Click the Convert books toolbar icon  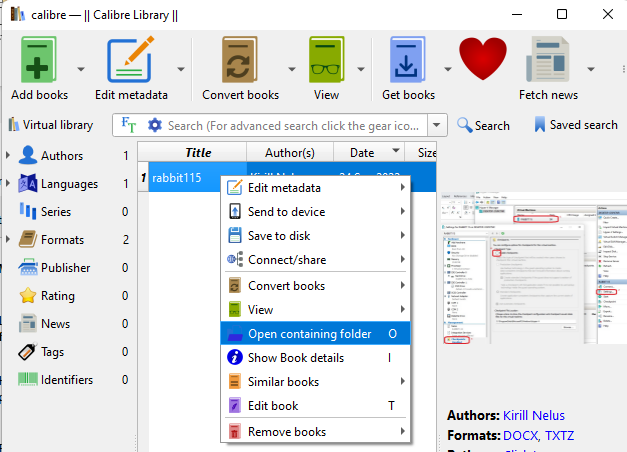tap(240, 60)
